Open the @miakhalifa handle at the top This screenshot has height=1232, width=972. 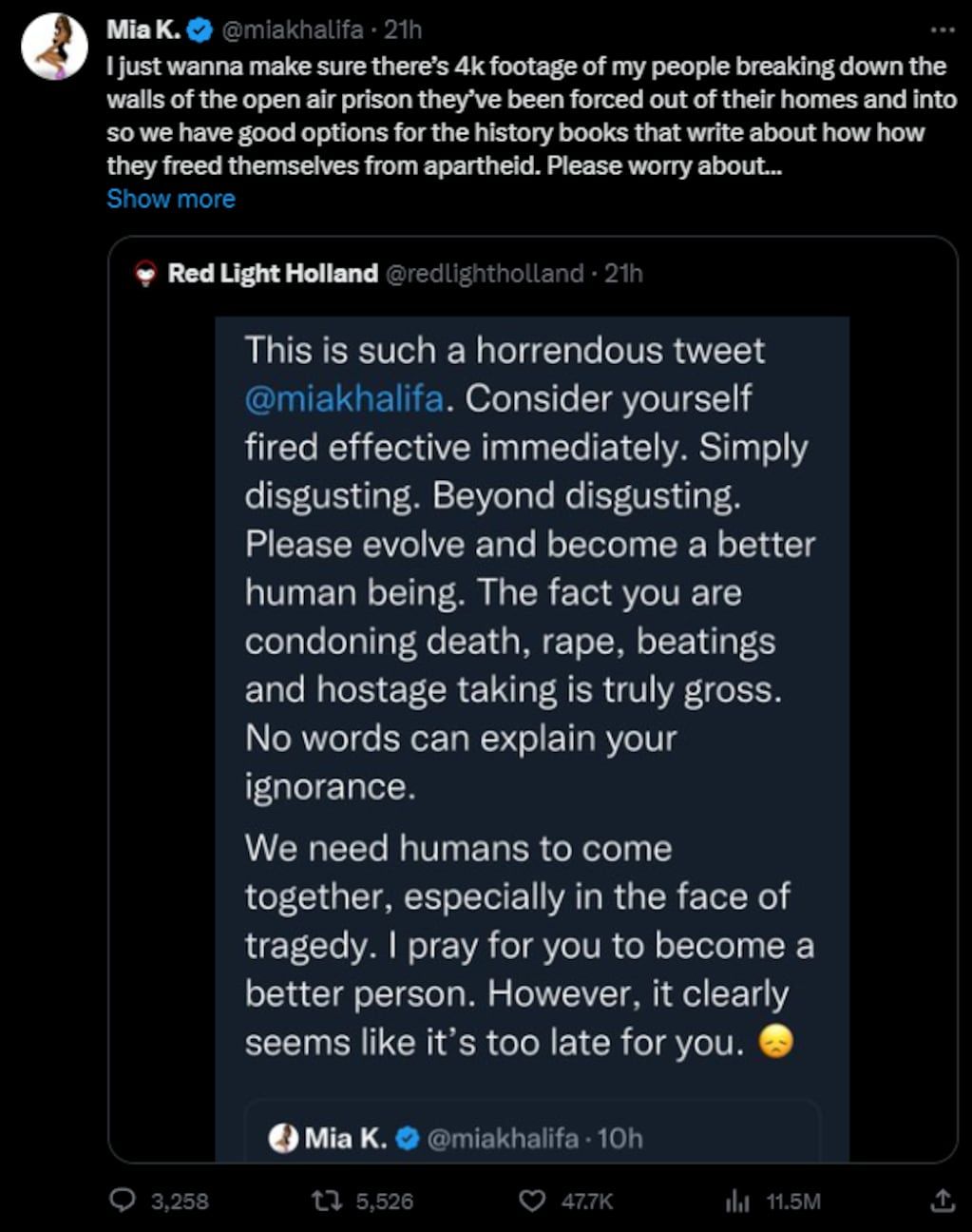point(292,30)
